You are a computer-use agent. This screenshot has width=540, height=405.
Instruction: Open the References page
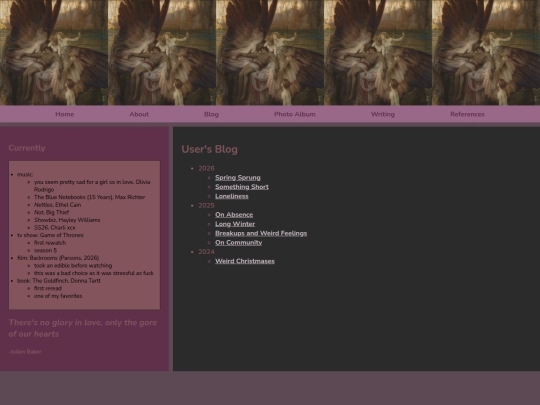point(467,114)
